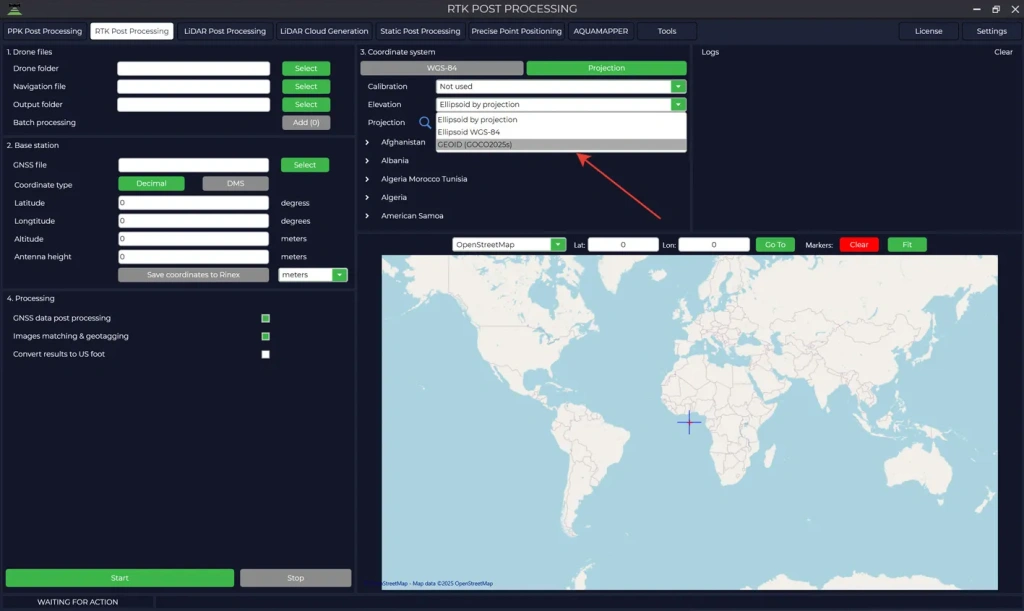Open the AQUAMAPPER tab

(x=600, y=31)
